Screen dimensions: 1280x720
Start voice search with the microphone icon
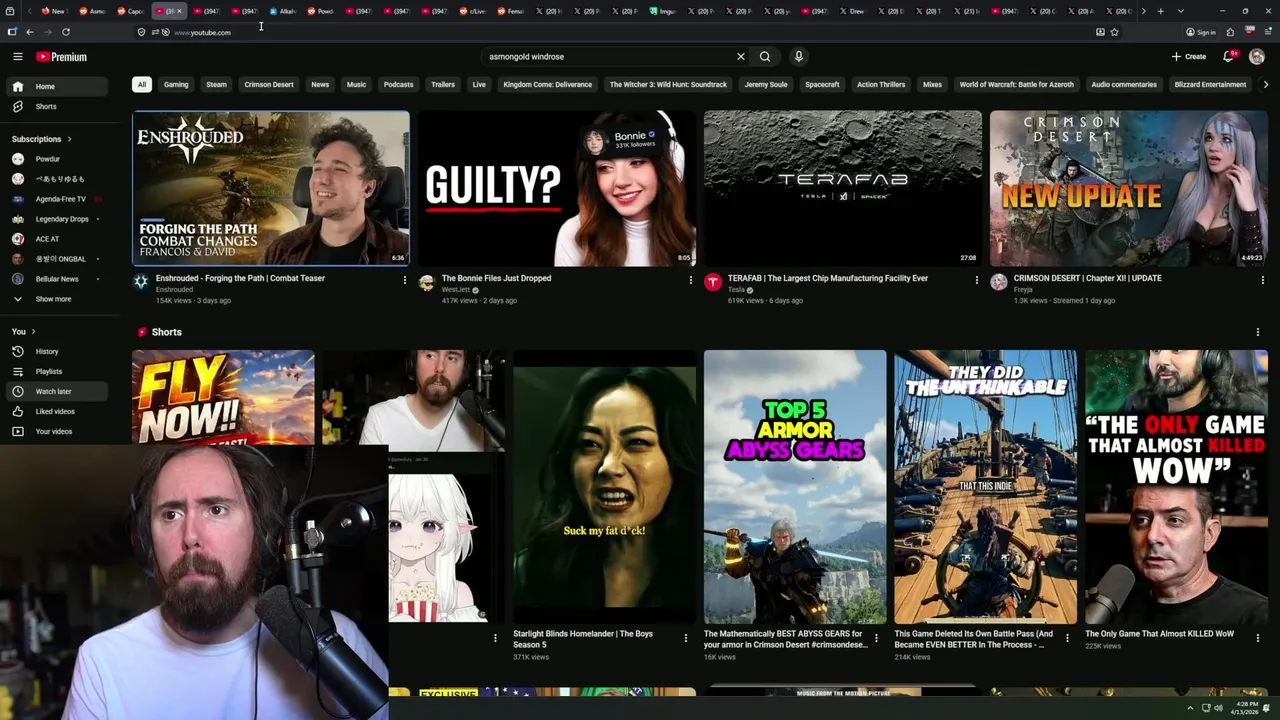click(799, 57)
